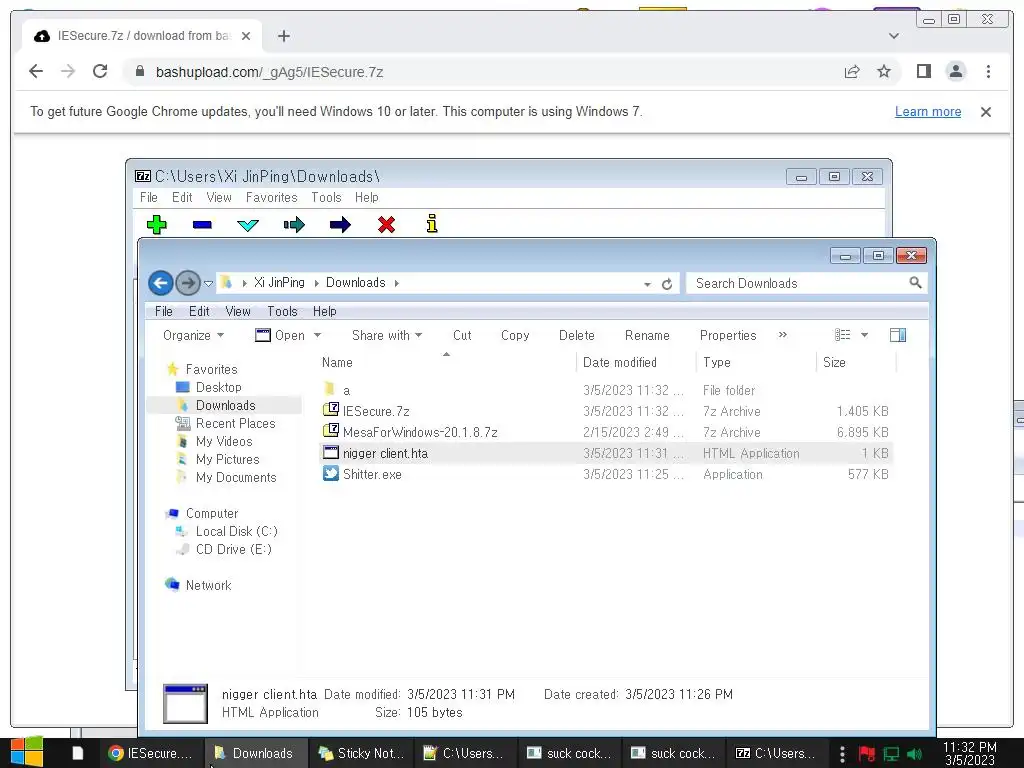Click the volume speaker icon in system tray
1024x768 pixels.
click(x=915, y=754)
